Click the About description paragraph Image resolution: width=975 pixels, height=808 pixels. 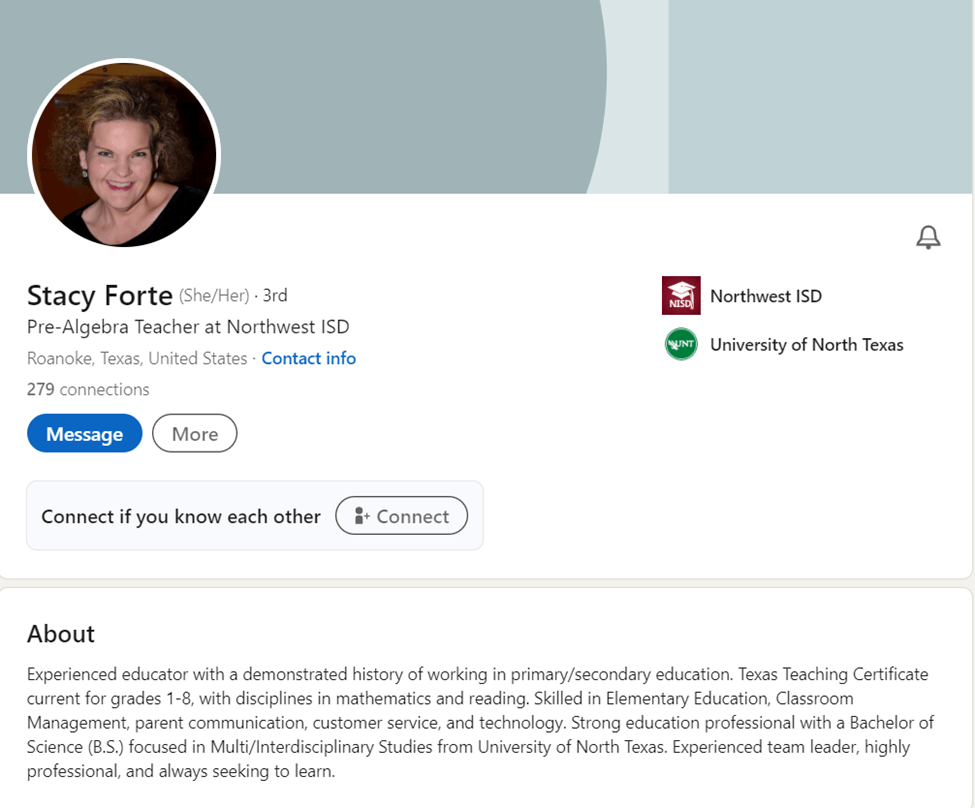[480, 723]
